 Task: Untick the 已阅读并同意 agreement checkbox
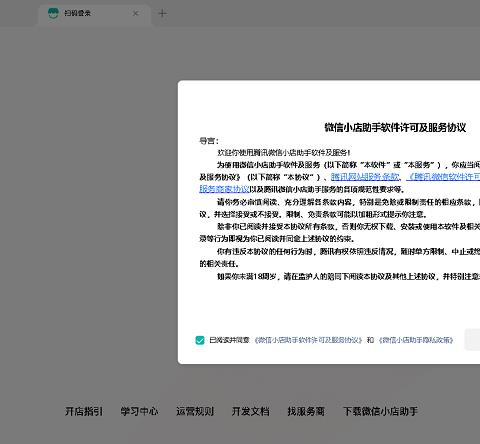point(200,340)
